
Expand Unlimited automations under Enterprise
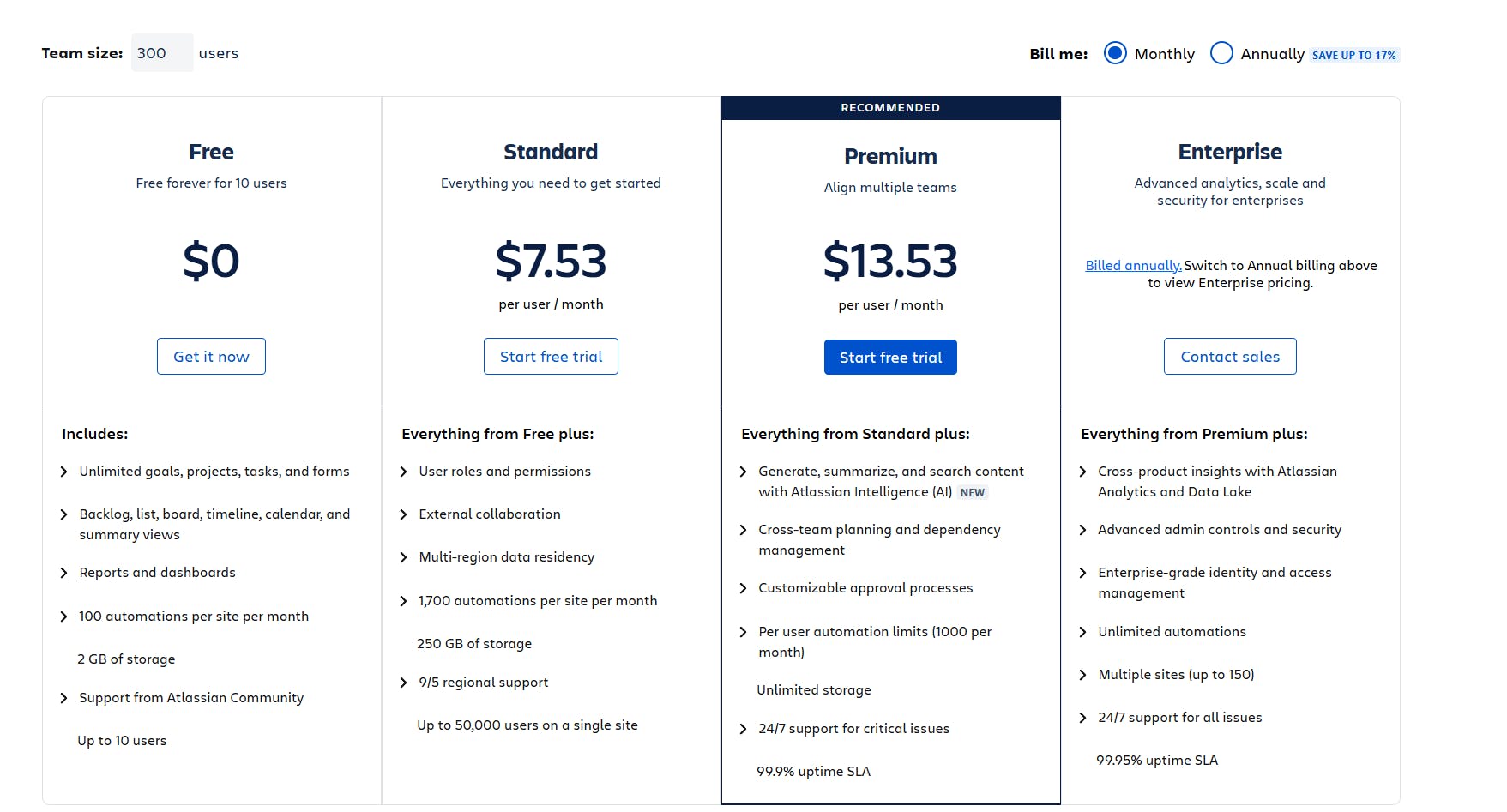click(x=1082, y=631)
